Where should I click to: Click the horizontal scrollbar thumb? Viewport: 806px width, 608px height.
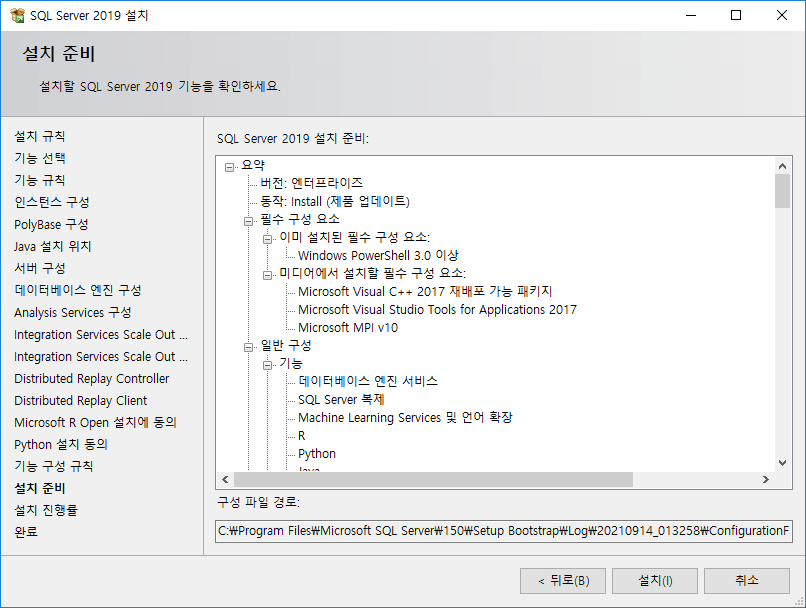coord(433,480)
